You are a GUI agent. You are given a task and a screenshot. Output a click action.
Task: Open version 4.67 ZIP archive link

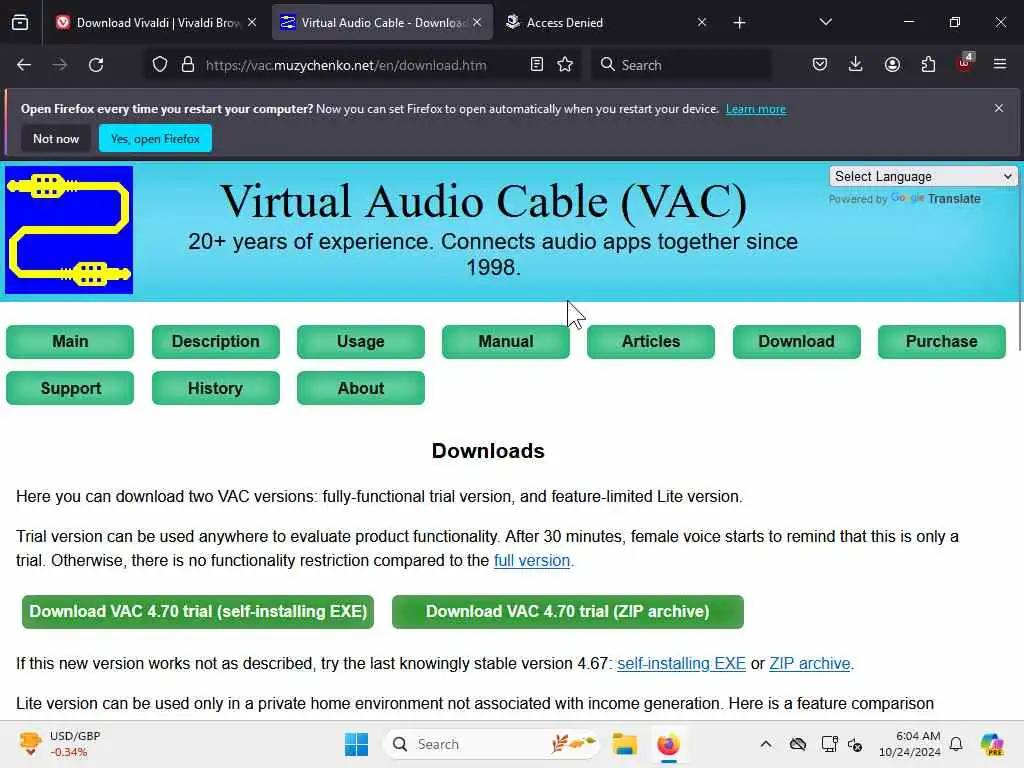(810, 664)
